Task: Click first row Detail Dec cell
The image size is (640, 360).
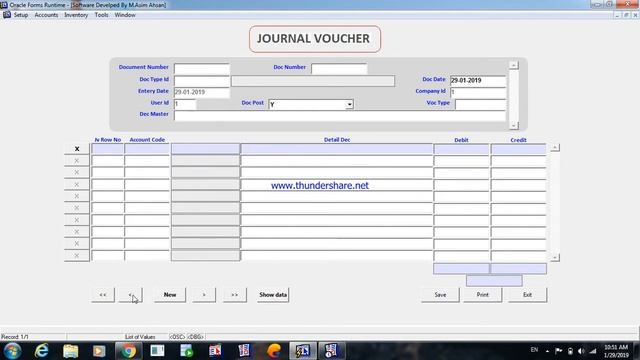Action: [337, 149]
